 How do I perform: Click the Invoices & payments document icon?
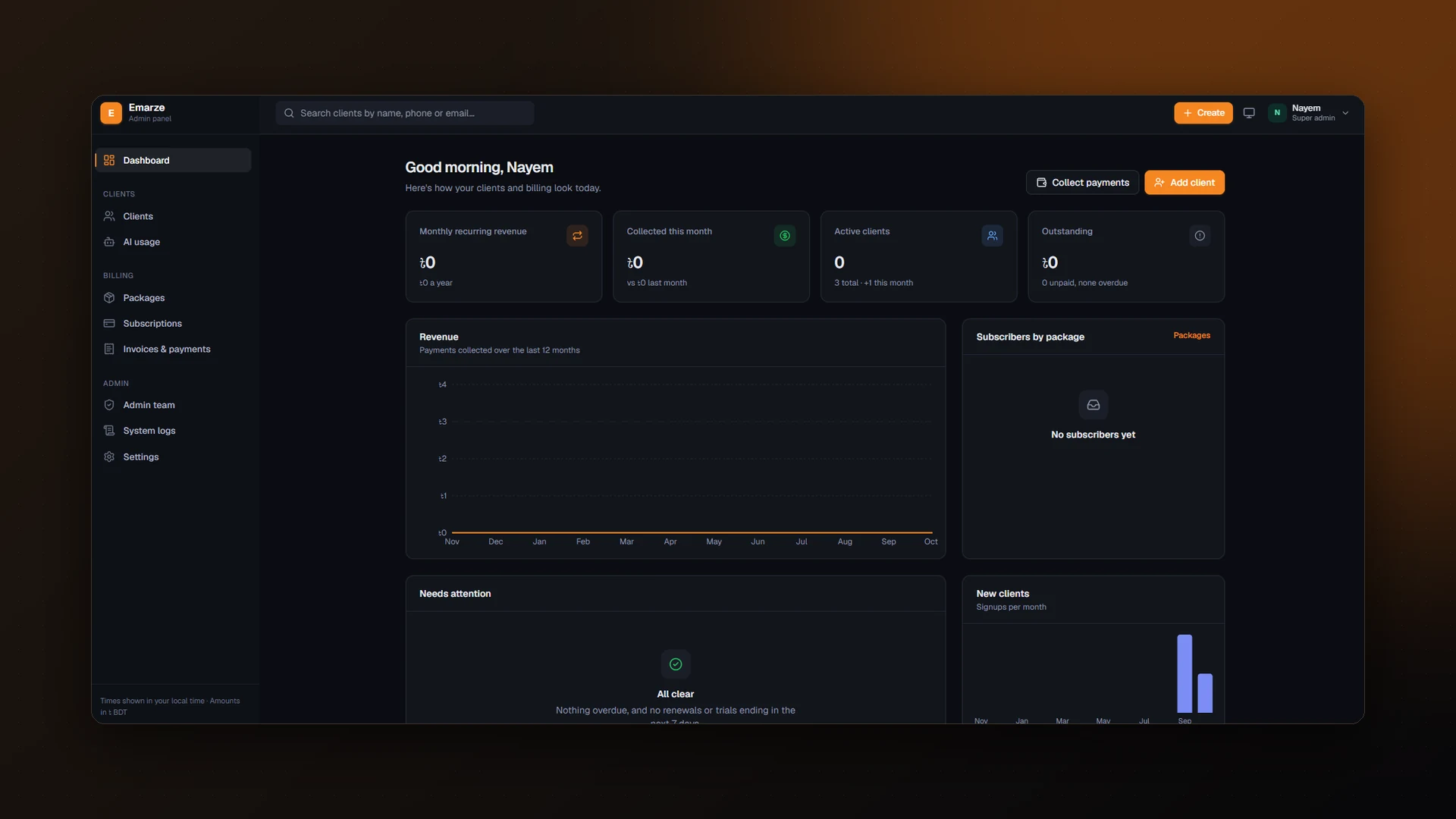click(109, 350)
